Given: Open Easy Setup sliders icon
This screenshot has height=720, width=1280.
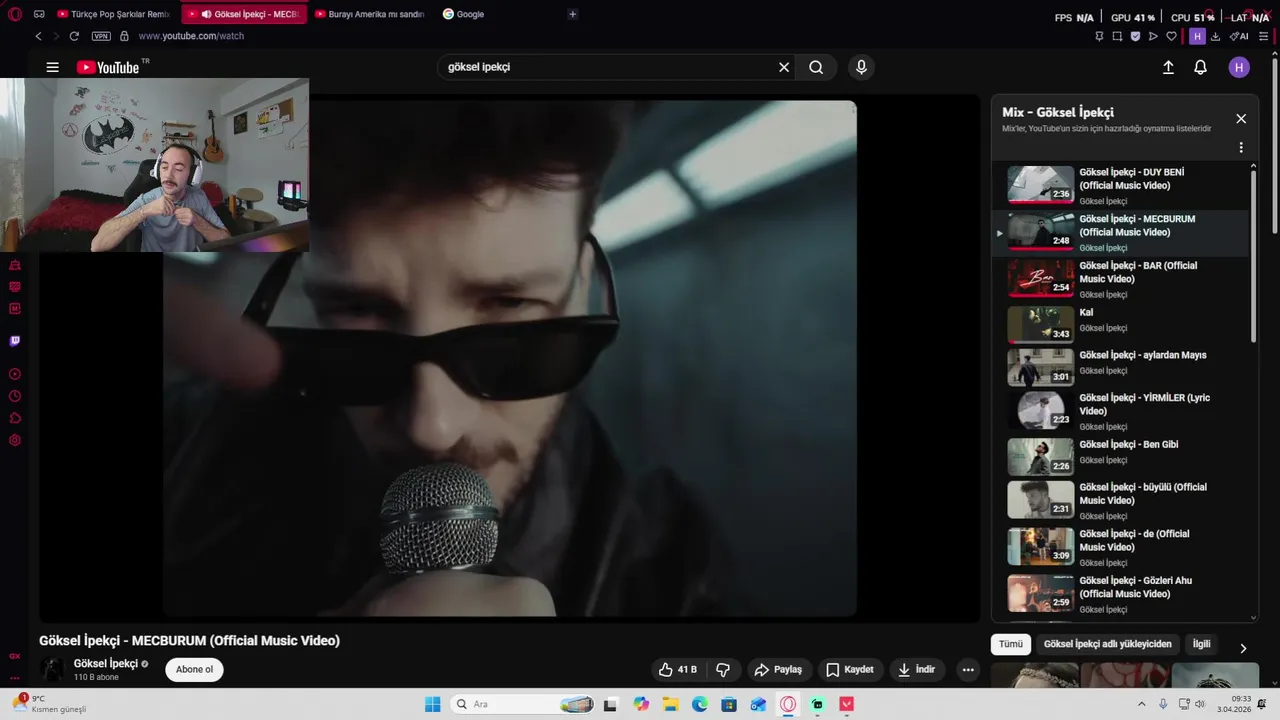Looking at the screenshot, I should click(1263, 36).
